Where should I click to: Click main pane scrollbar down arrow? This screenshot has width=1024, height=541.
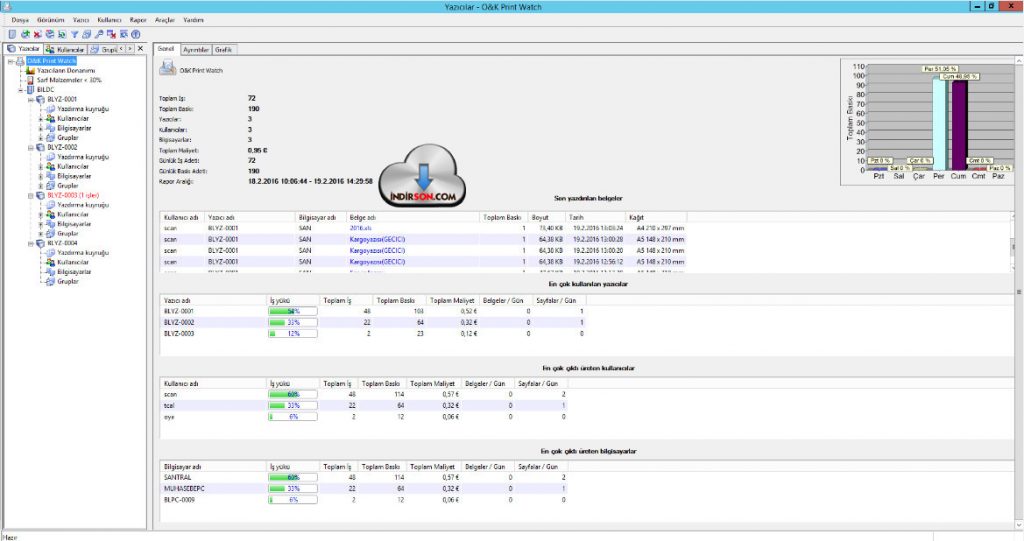point(1019,525)
